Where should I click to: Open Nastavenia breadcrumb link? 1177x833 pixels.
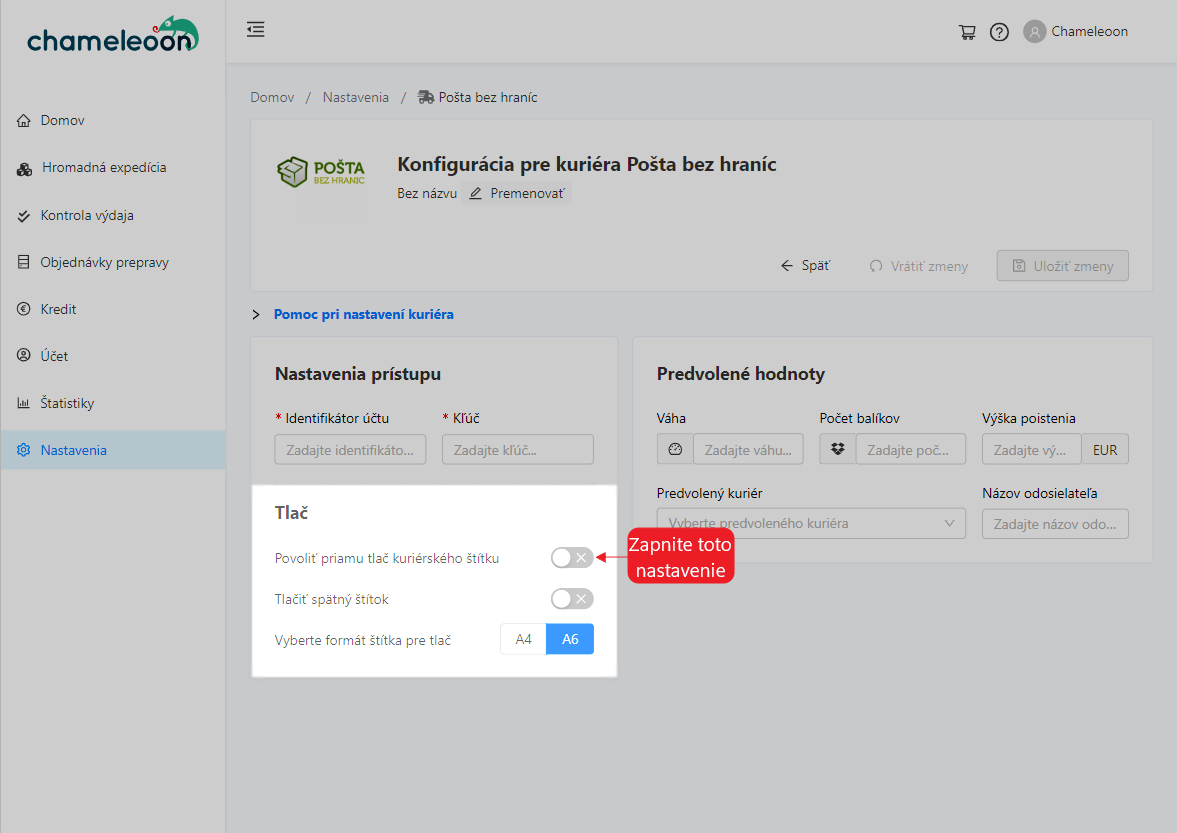pos(355,97)
